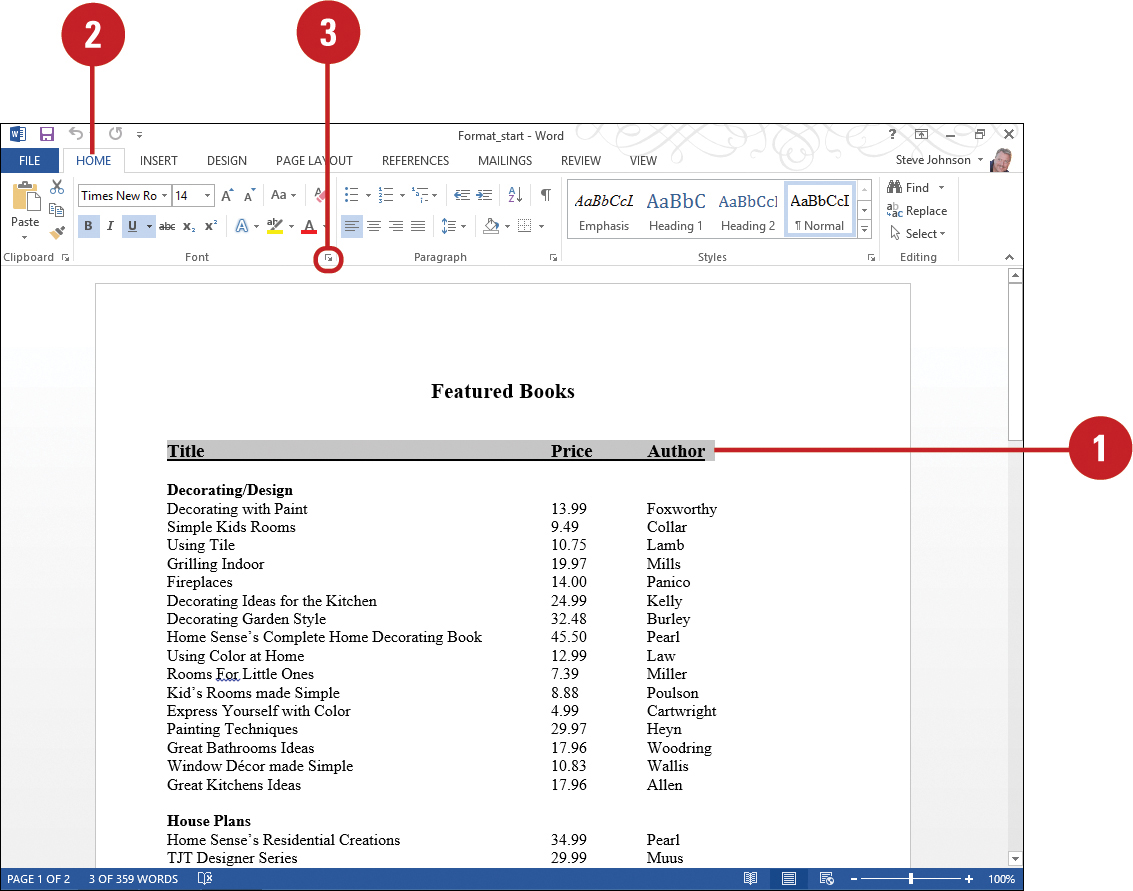Click the Cut scissors icon
Image resolution: width=1133 pixels, height=891 pixels.
pyautogui.click(x=57, y=187)
